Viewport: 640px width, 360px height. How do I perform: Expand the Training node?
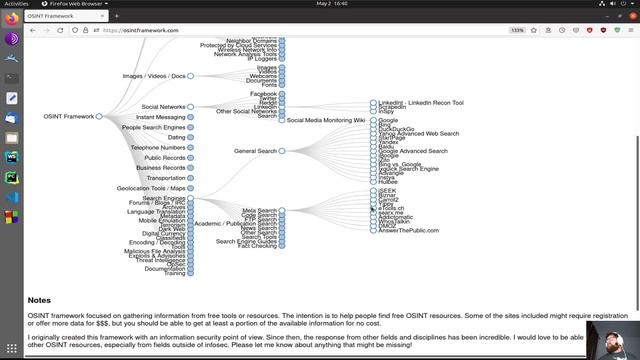tap(190, 273)
